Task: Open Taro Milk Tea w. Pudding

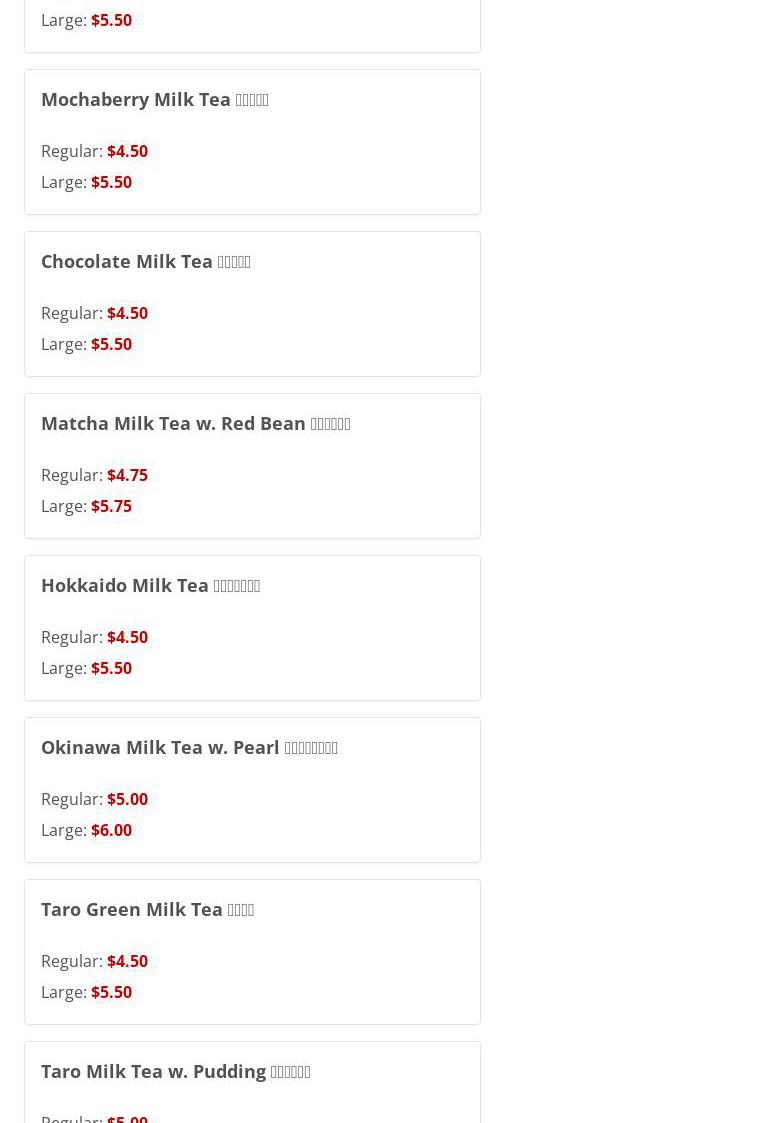Action: 175,1072
